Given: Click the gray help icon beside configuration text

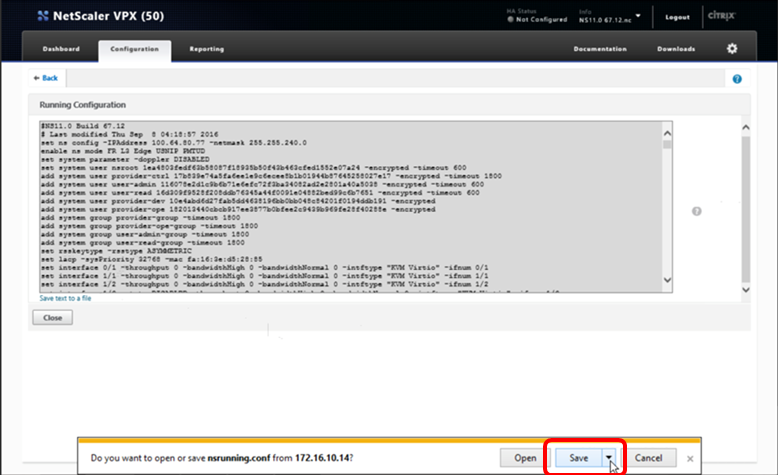Looking at the screenshot, I should (x=697, y=211).
